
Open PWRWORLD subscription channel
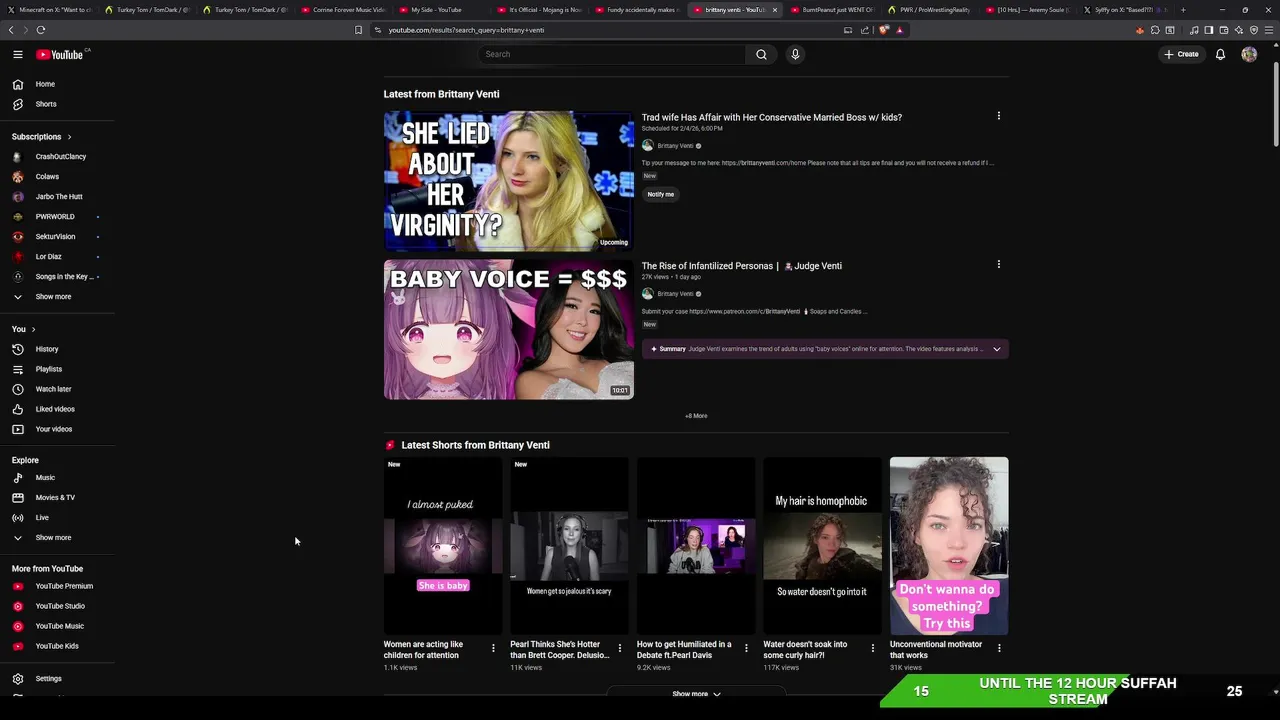[57, 217]
